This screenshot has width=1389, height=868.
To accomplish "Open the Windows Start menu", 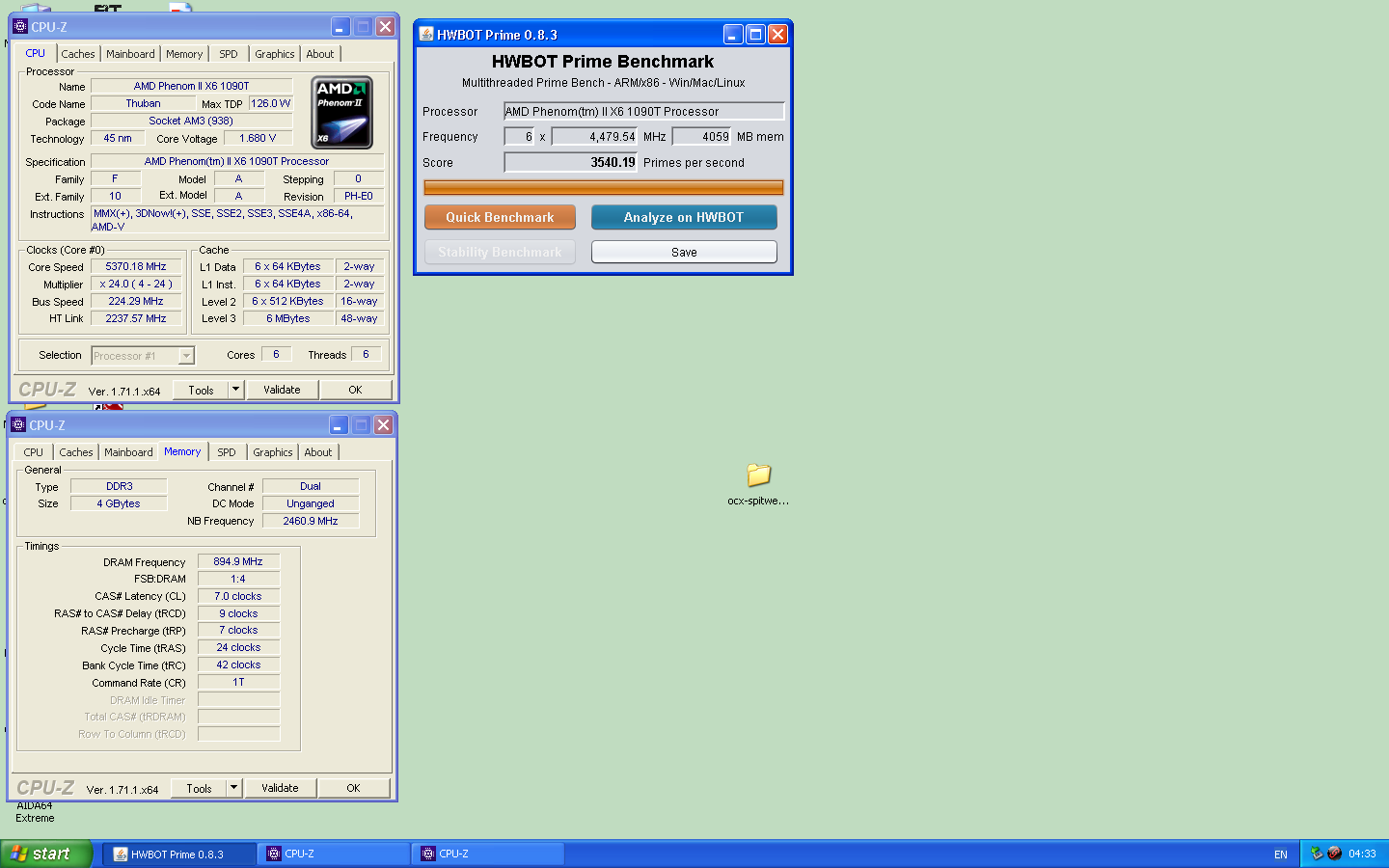I will [x=46, y=854].
